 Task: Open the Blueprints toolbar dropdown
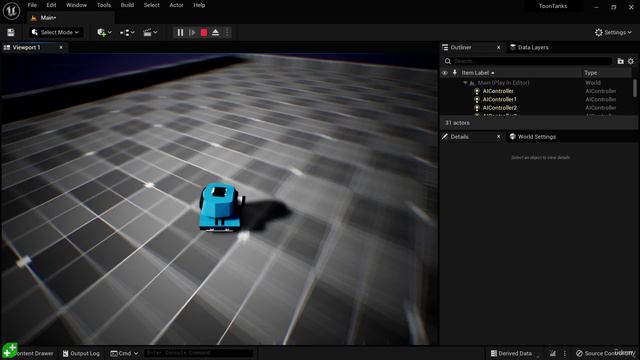127,32
